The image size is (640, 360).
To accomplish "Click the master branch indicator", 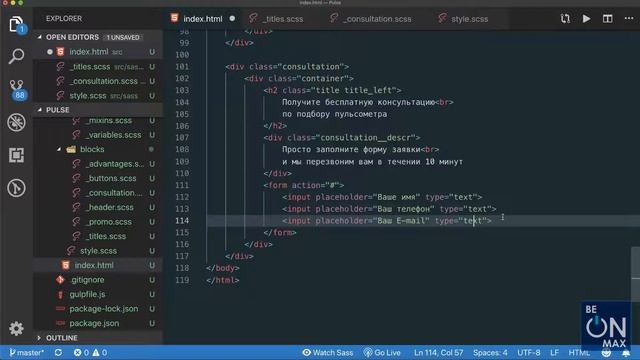I will tap(27, 353).
